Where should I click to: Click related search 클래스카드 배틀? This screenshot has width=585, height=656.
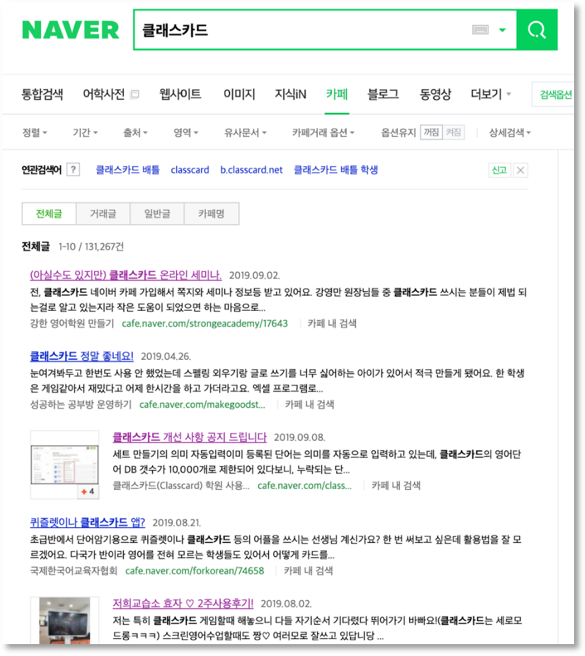click(128, 170)
